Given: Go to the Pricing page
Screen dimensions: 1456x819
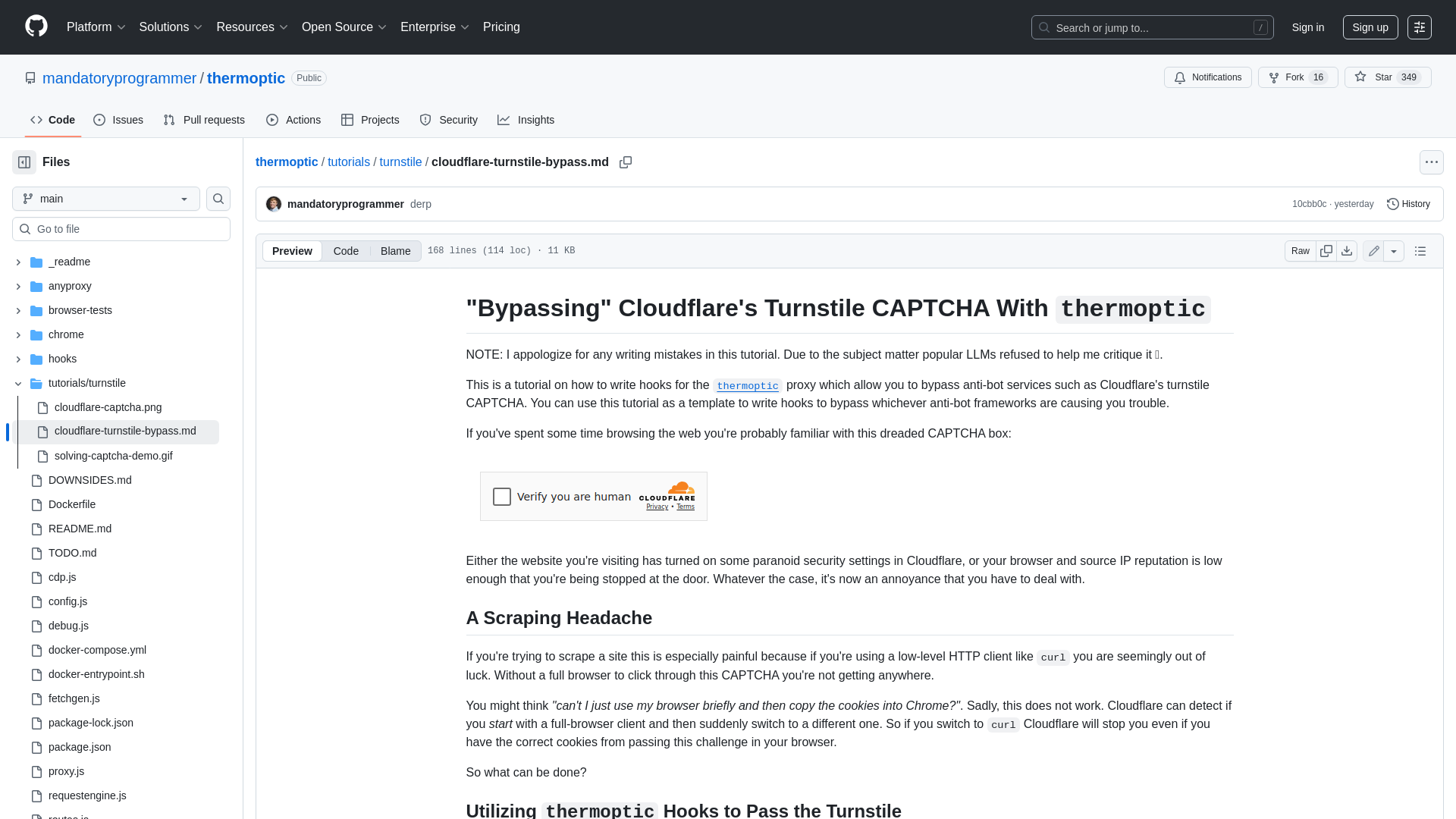Looking at the screenshot, I should 501,27.
